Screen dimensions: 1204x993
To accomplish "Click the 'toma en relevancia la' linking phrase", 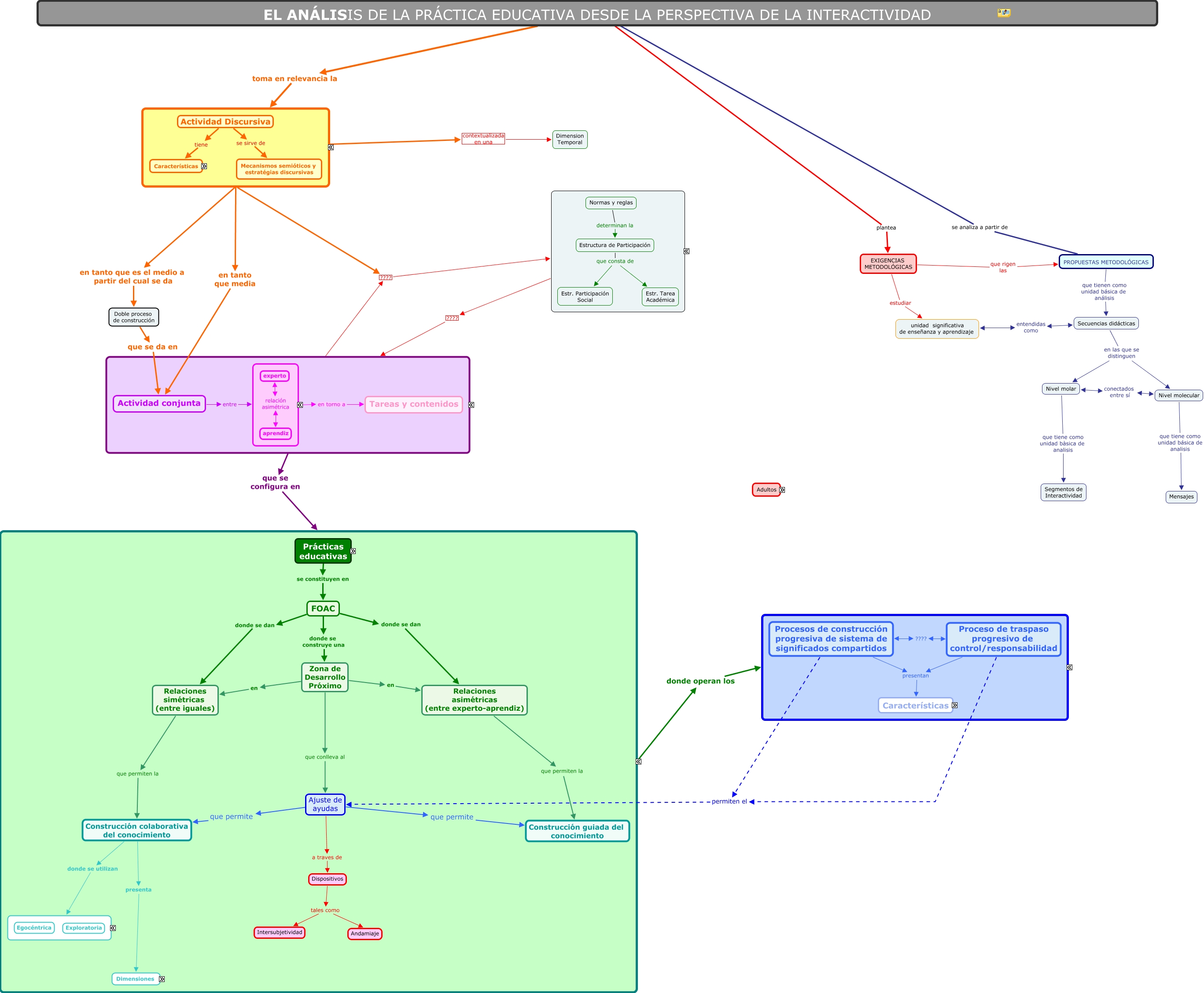I will (295, 79).
